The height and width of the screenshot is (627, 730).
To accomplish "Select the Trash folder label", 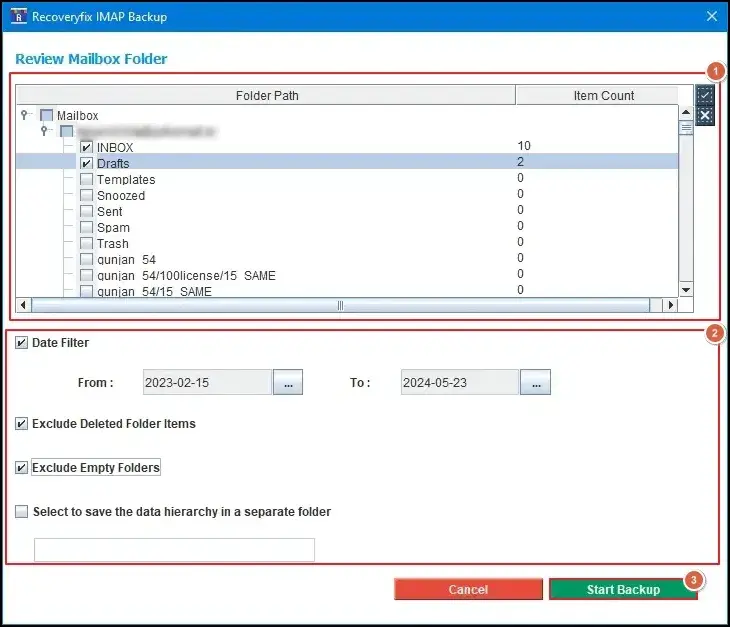I will pyautogui.click(x=113, y=243).
